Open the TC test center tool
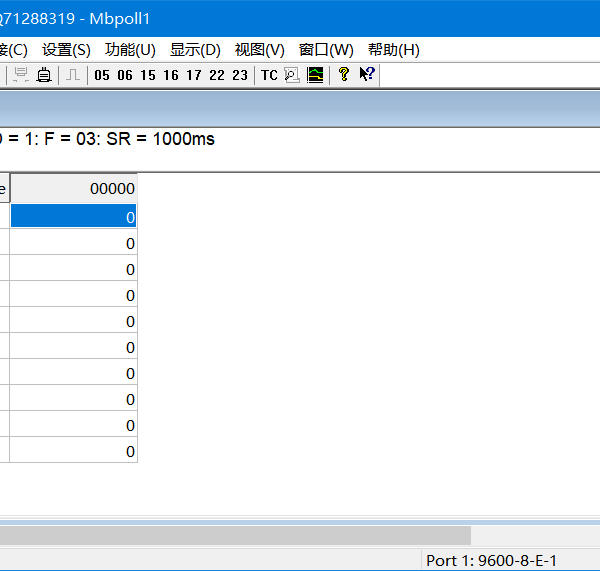 (x=269, y=75)
